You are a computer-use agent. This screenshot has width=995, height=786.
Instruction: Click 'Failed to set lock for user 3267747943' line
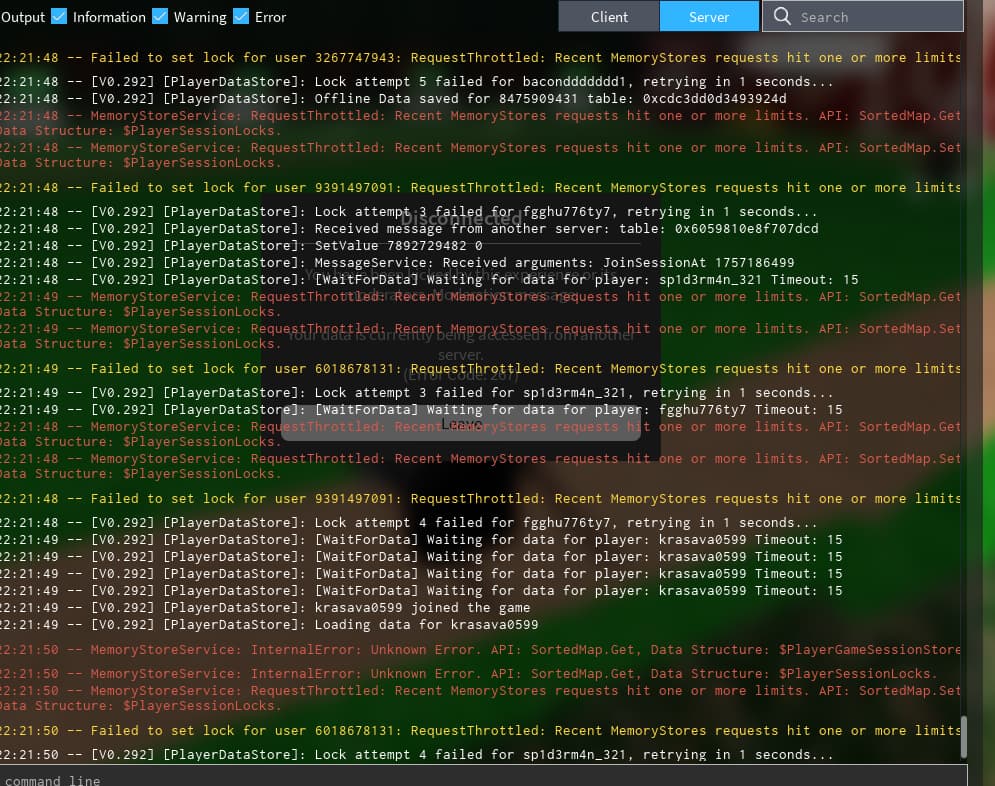coord(480,58)
